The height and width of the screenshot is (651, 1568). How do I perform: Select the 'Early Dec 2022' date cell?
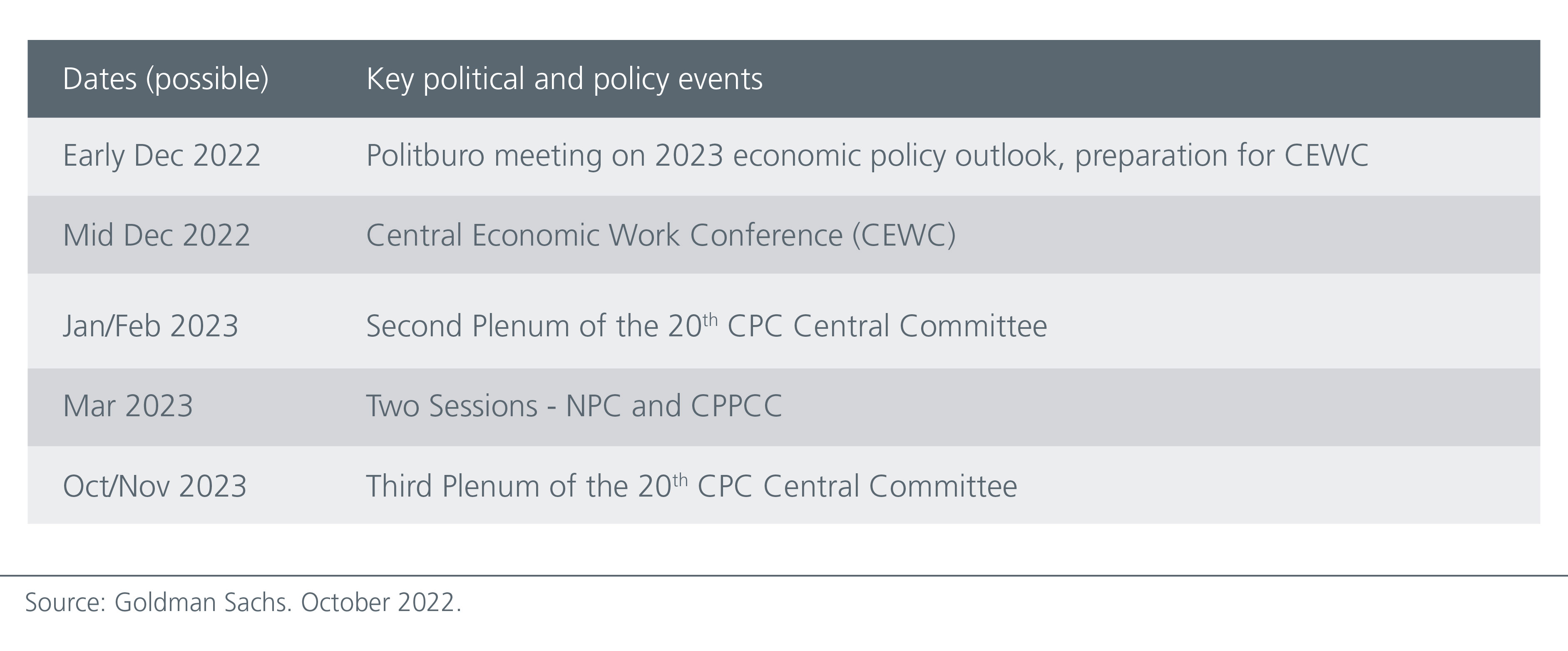[x=162, y=156]
